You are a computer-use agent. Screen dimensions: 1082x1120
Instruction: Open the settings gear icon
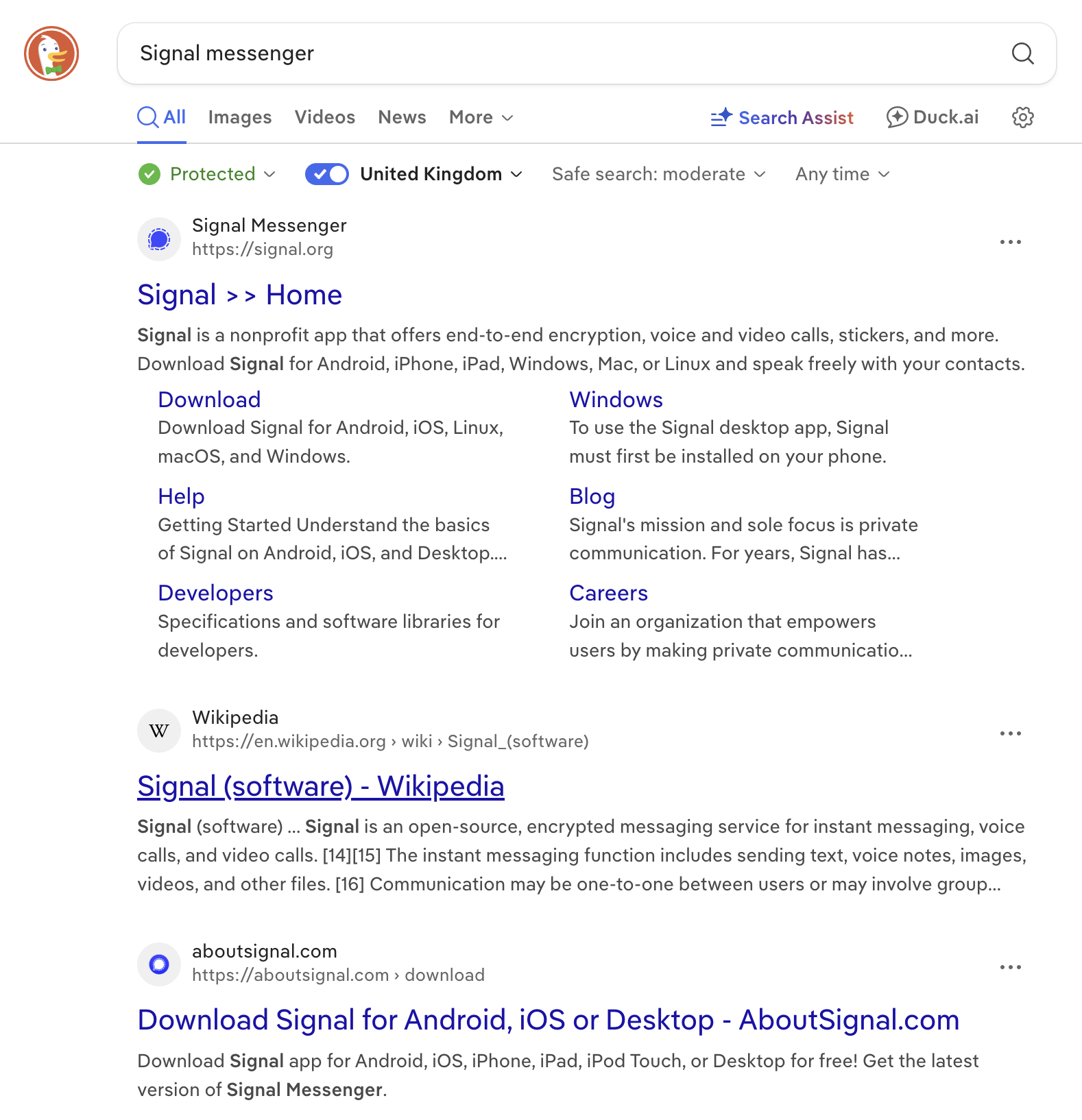pos(1022,117)
